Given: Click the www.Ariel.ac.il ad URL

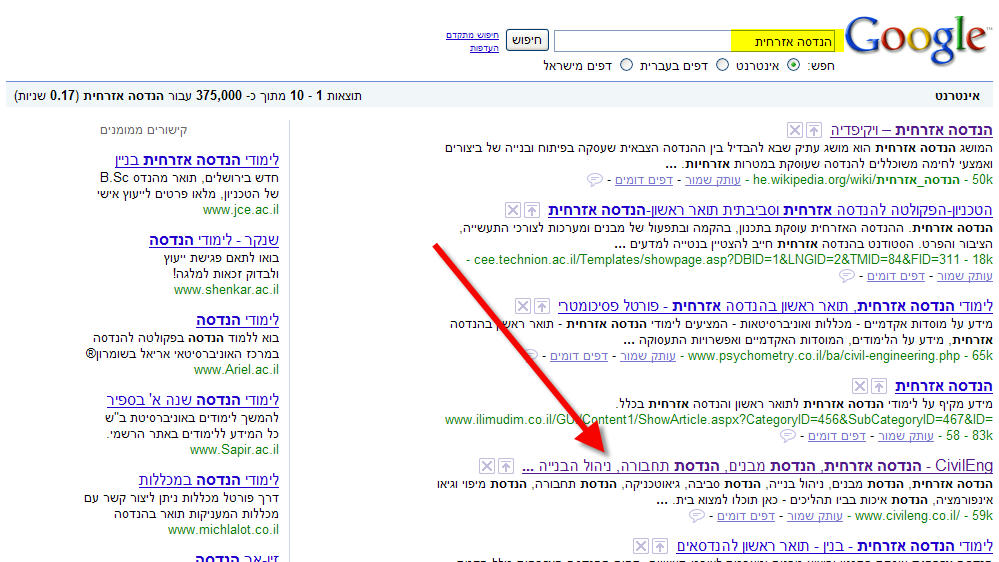Looking at the screenshot, I should [x=236, y=370].
